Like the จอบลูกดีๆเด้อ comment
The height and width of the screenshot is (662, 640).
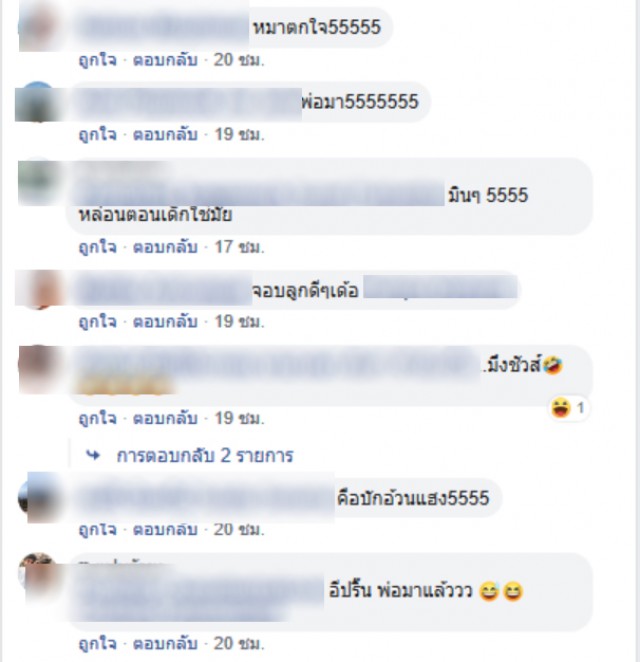(98, 322)
